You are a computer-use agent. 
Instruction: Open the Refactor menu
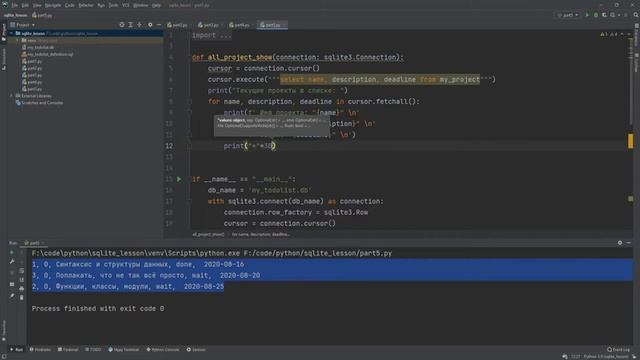(86, 5)
